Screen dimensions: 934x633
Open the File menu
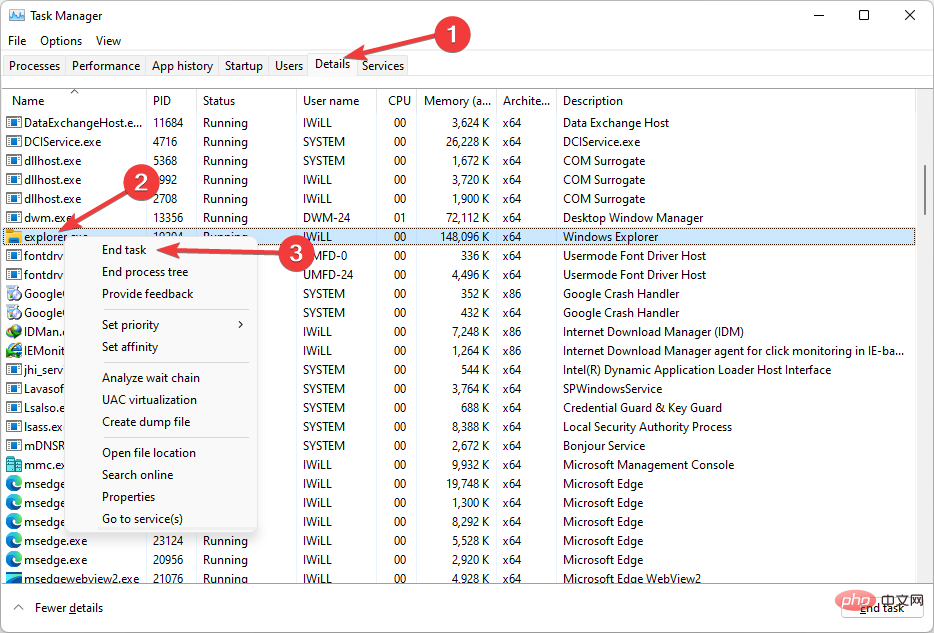tap(17, 40)
